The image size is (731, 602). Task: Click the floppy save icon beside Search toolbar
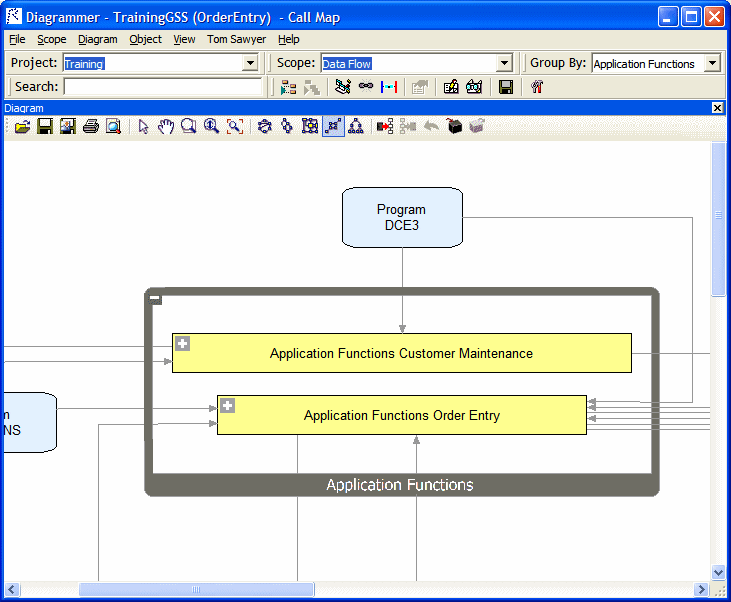[506, 87]
